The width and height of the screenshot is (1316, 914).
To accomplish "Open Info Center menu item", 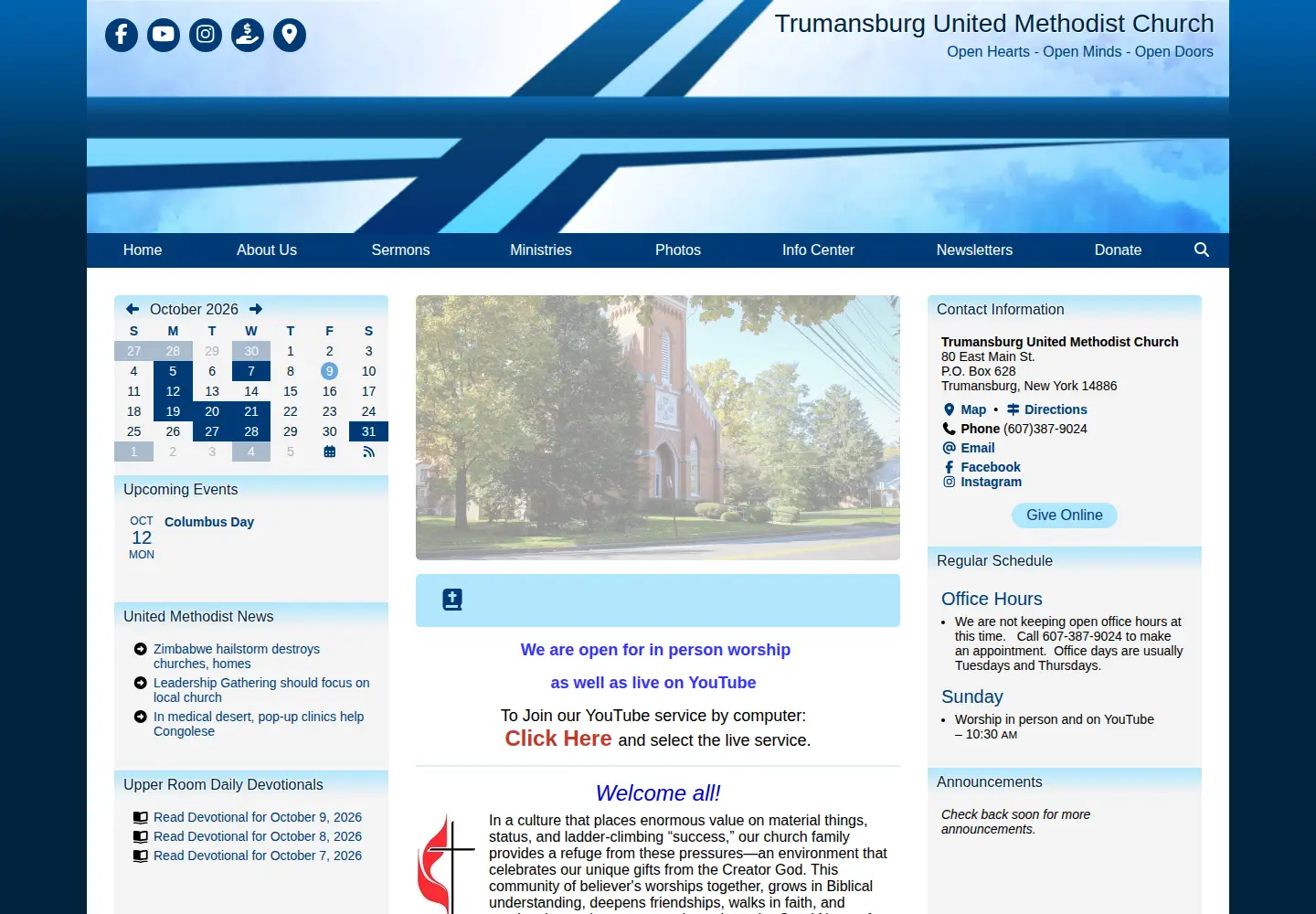I will pyautogui.click(x=818, y=250).
